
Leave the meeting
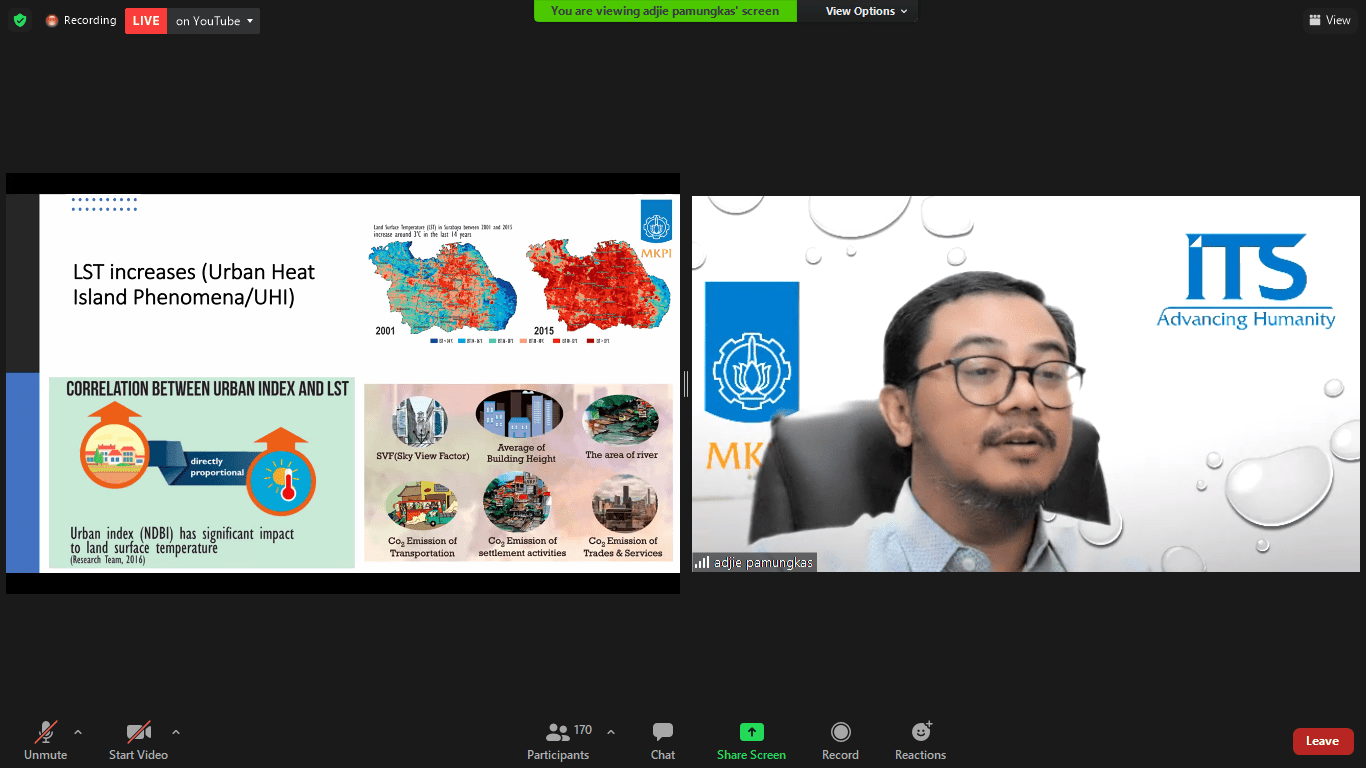click(x=1322, y=741)
